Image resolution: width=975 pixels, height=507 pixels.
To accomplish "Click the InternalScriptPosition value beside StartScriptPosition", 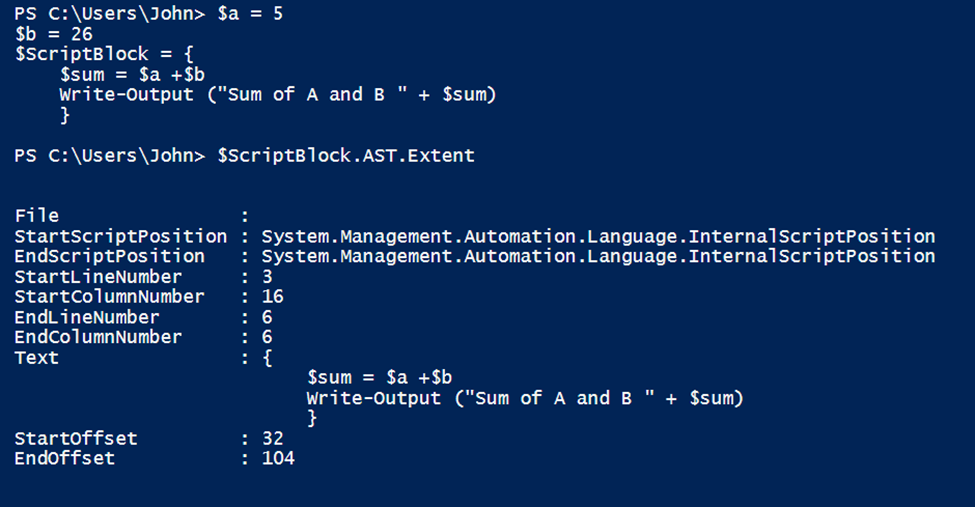I will point(598,236).
